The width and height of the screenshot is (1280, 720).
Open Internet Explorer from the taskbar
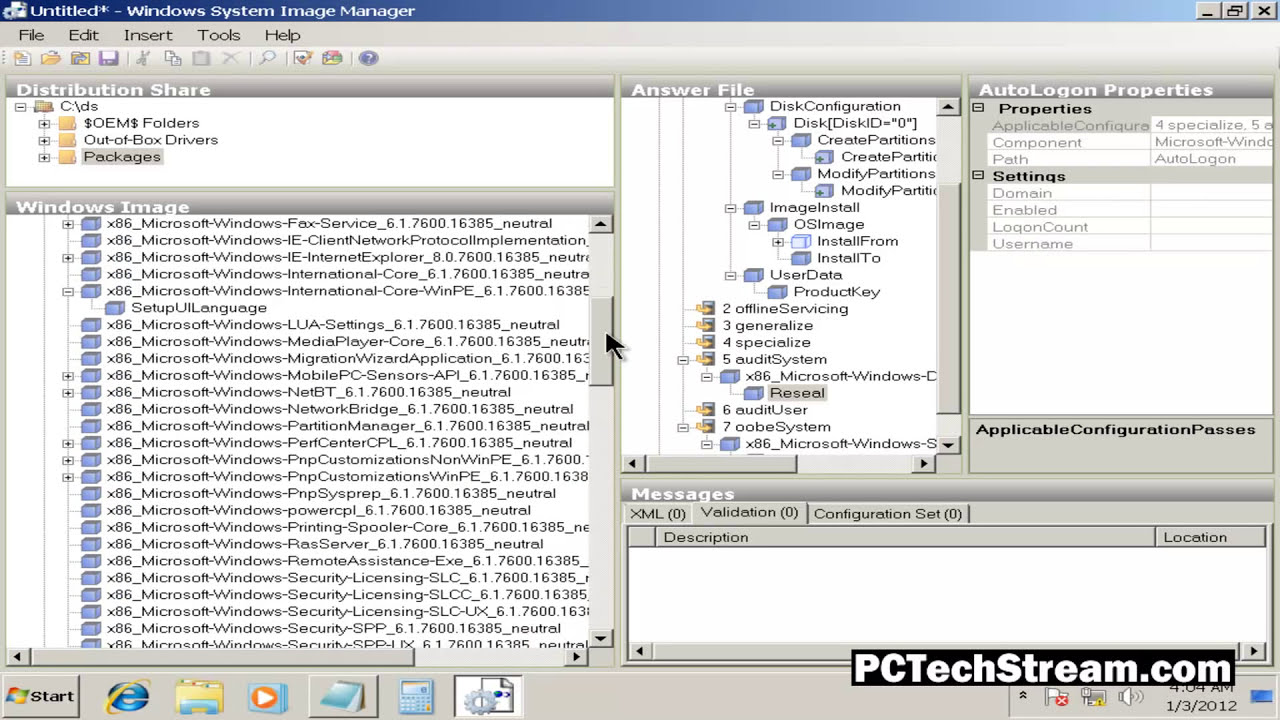click(128, 696)
